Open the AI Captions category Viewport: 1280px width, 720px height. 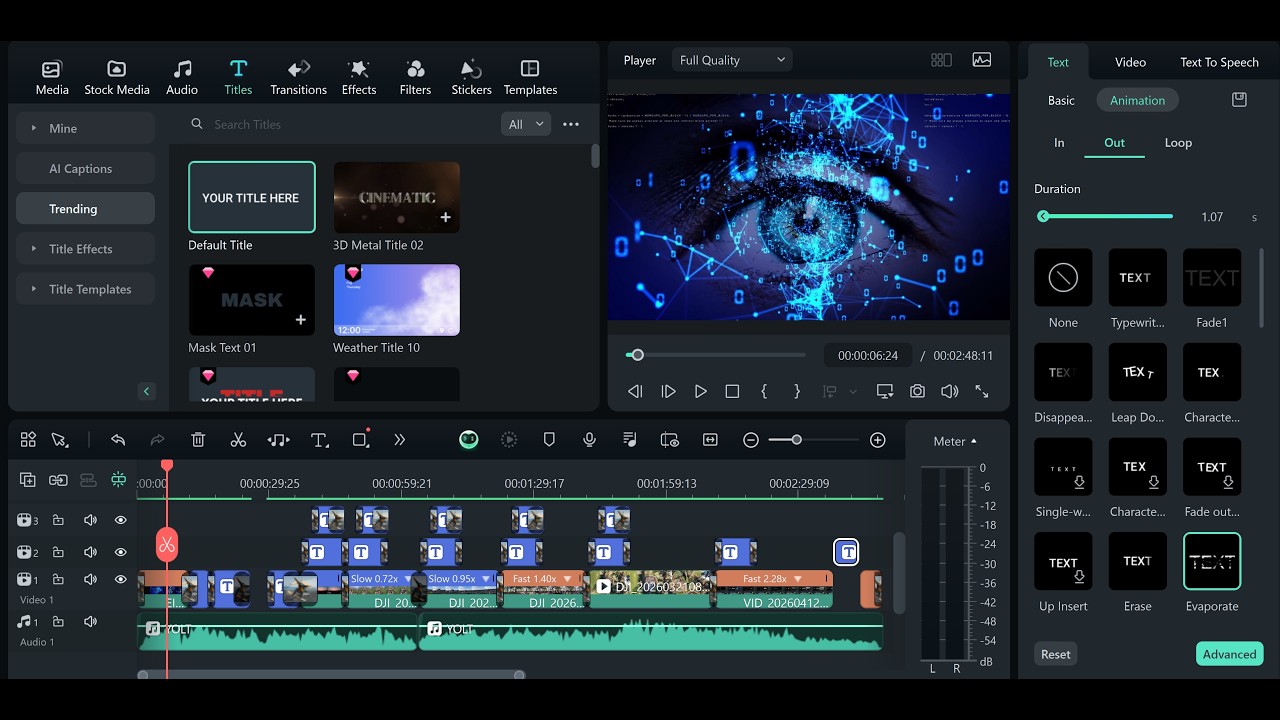(x=85, y=168)
